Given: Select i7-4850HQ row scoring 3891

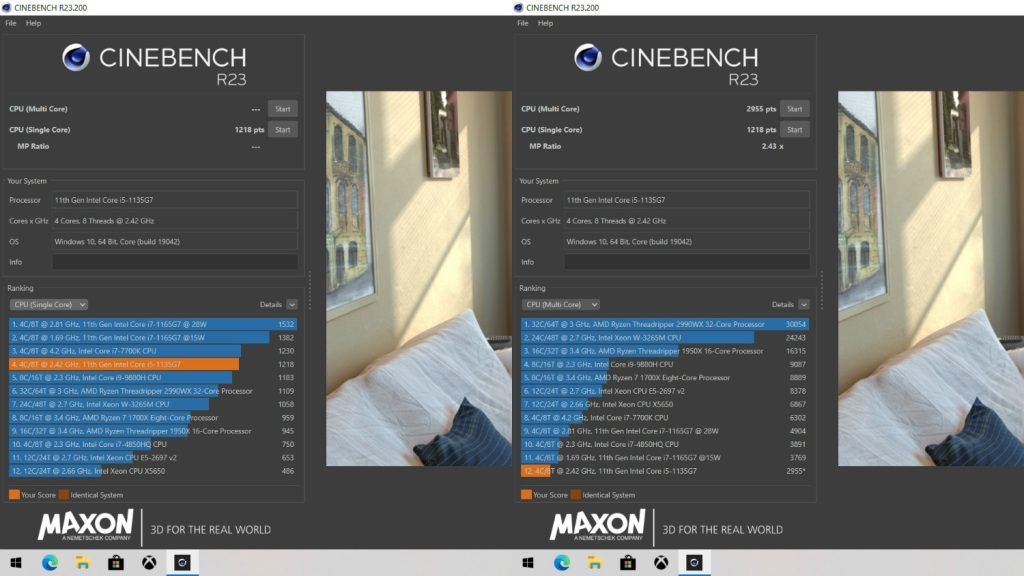Looking at the screenshot, I should [x=665, y=444].
